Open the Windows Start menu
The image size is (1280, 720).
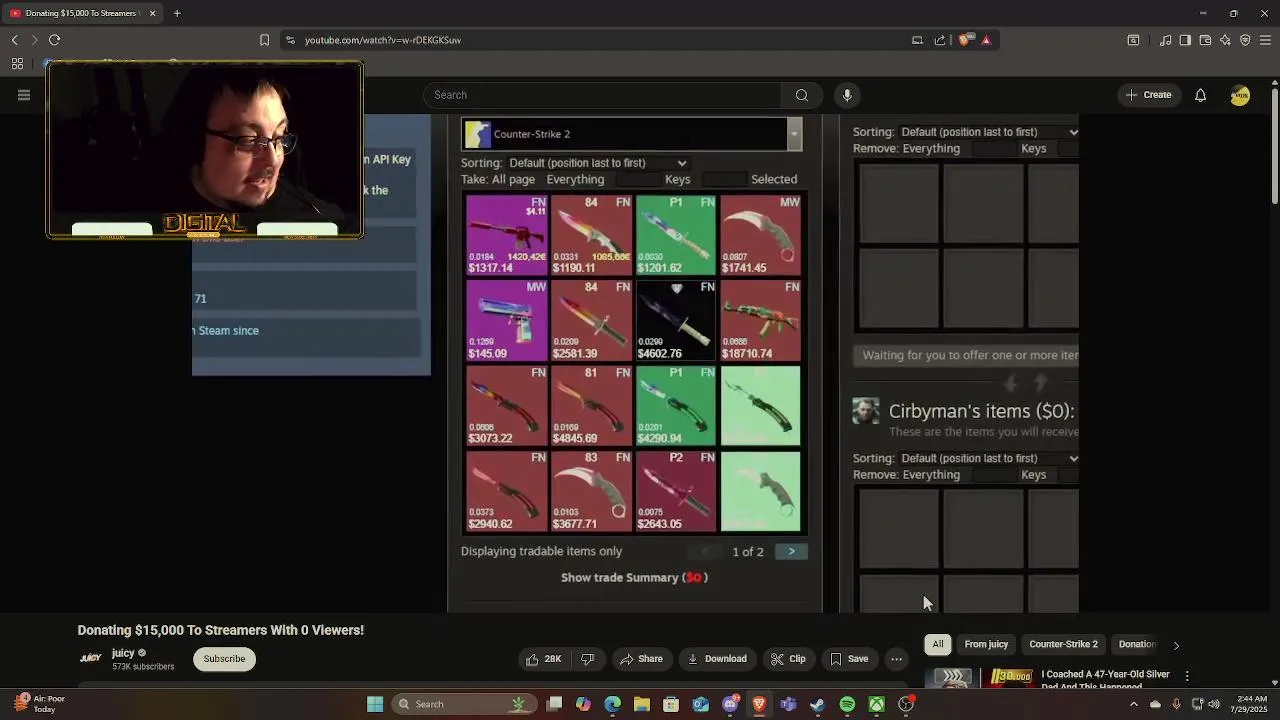[375, 704]
